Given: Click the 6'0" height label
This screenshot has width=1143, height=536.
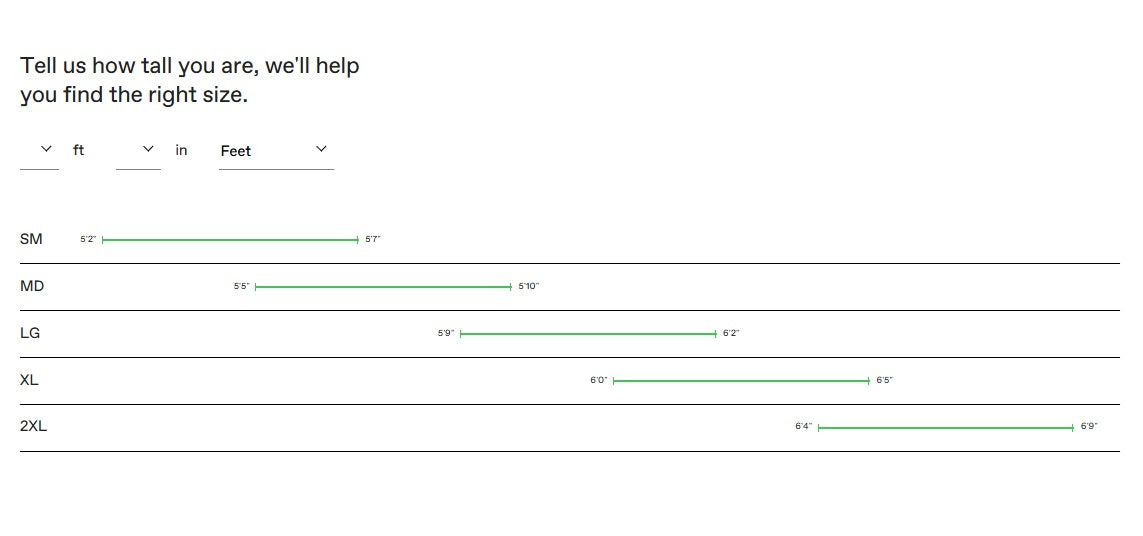Looking at the screenshot, I should [598, 381].
